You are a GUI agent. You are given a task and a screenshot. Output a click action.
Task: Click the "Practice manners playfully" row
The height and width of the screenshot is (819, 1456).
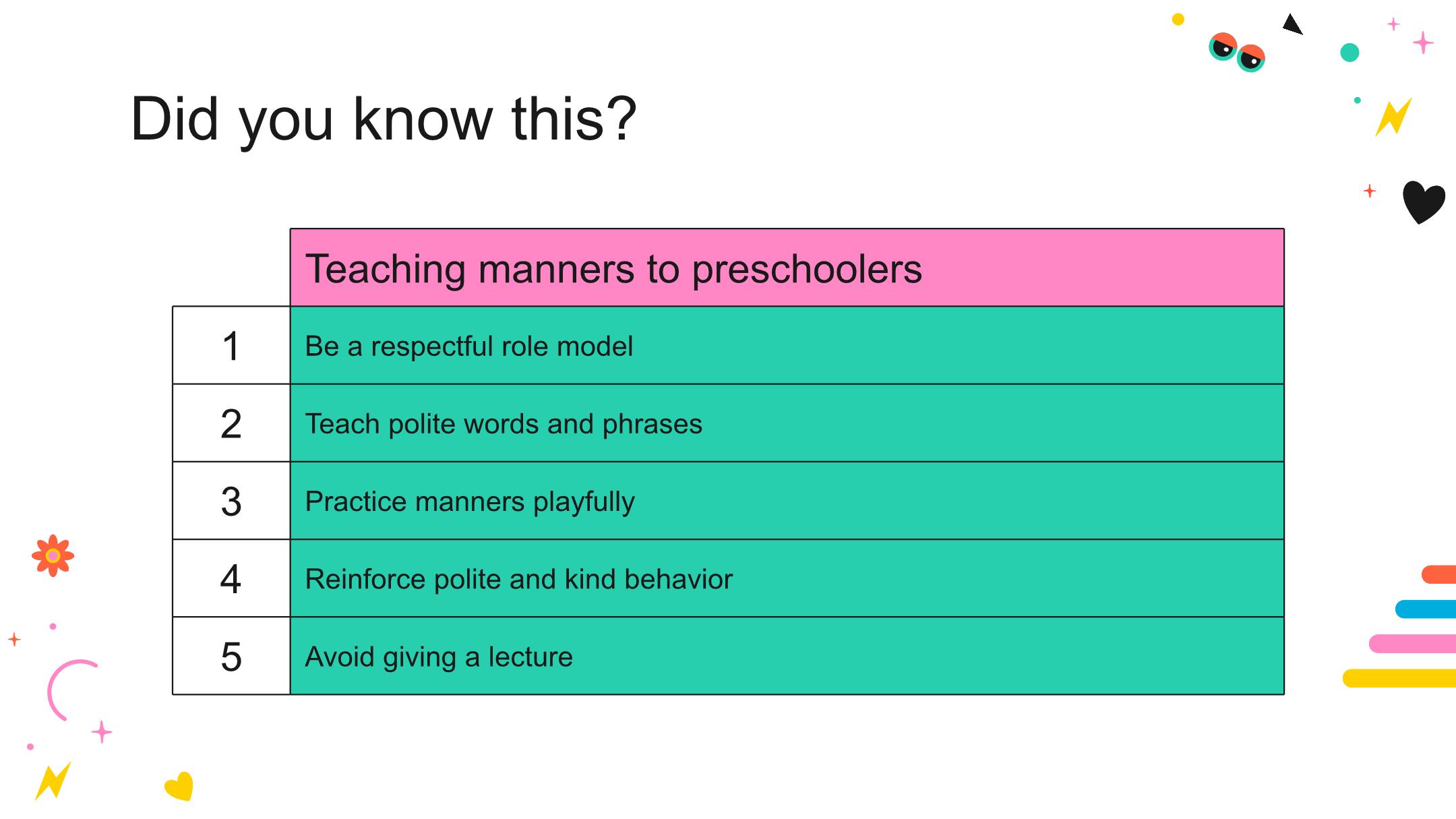click(x=787, y=501)
